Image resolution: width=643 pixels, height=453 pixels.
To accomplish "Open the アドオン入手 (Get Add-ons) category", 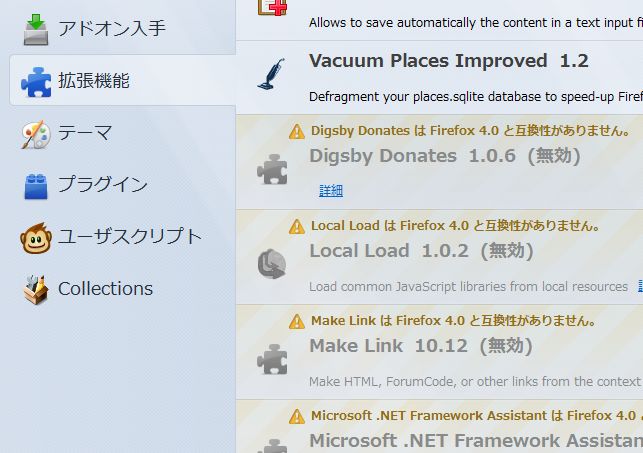I will coord(123,29).
